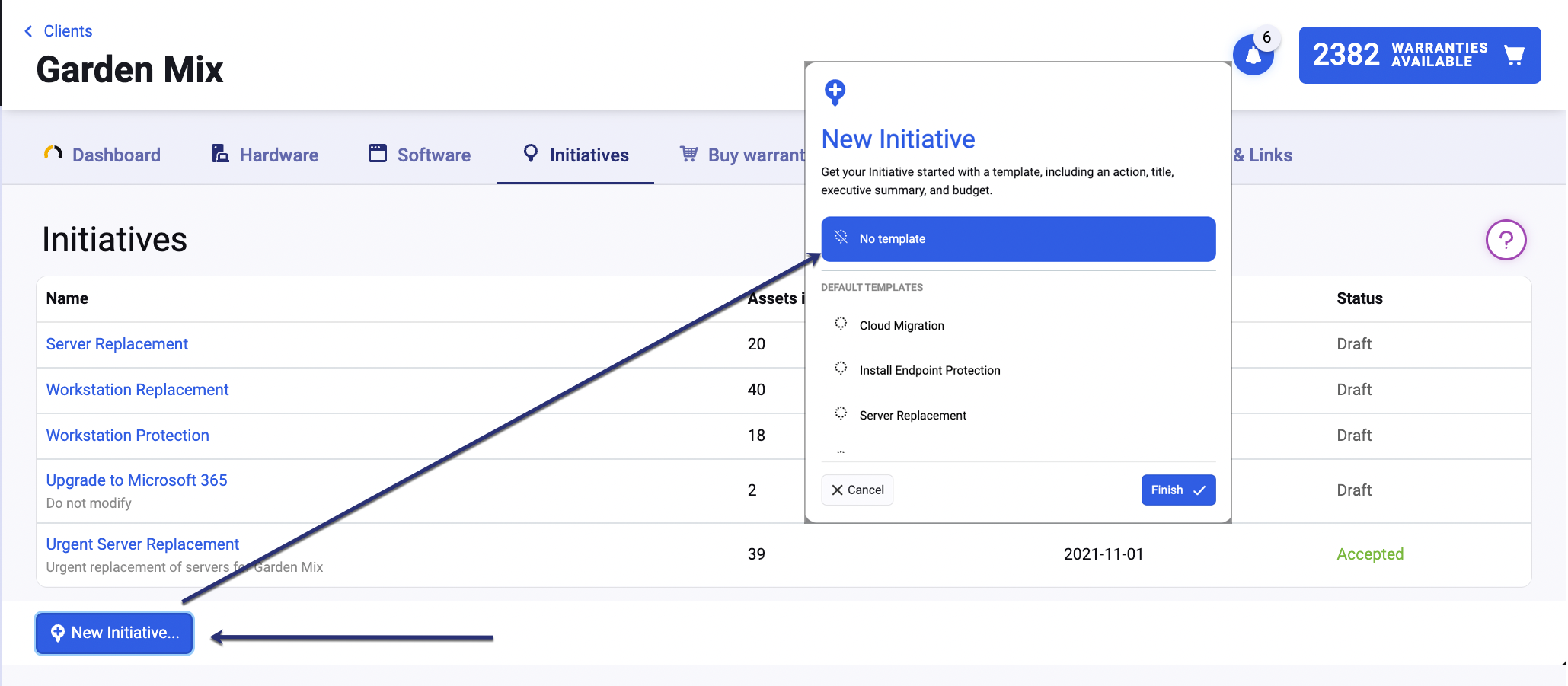Click the Accepted status text
The image size is (1568, 686).
tap(1370, 554)
